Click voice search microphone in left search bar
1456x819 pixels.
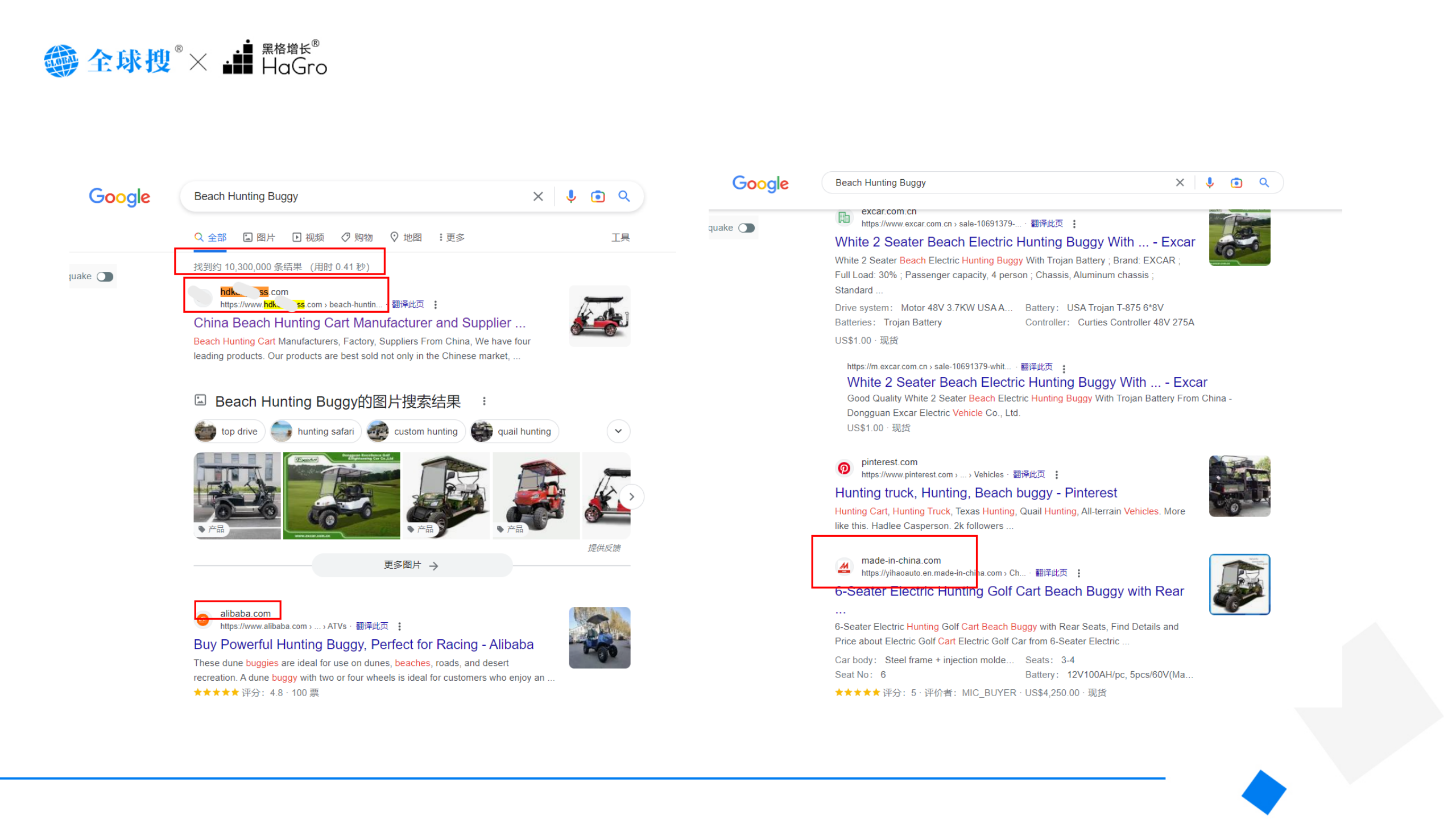point(570,196)
